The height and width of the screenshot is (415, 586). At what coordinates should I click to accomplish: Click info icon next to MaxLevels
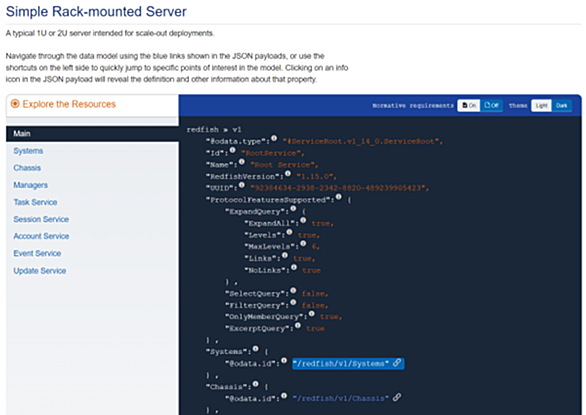coord(303,243)
